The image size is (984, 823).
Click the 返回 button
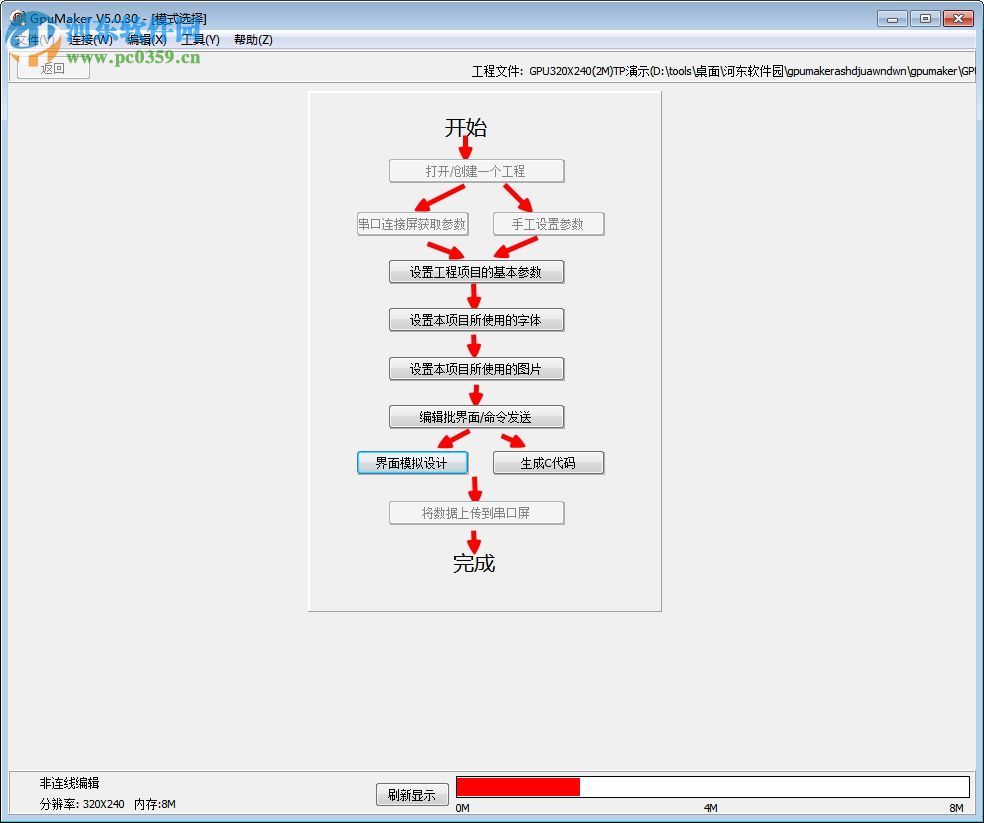[52, 70]
